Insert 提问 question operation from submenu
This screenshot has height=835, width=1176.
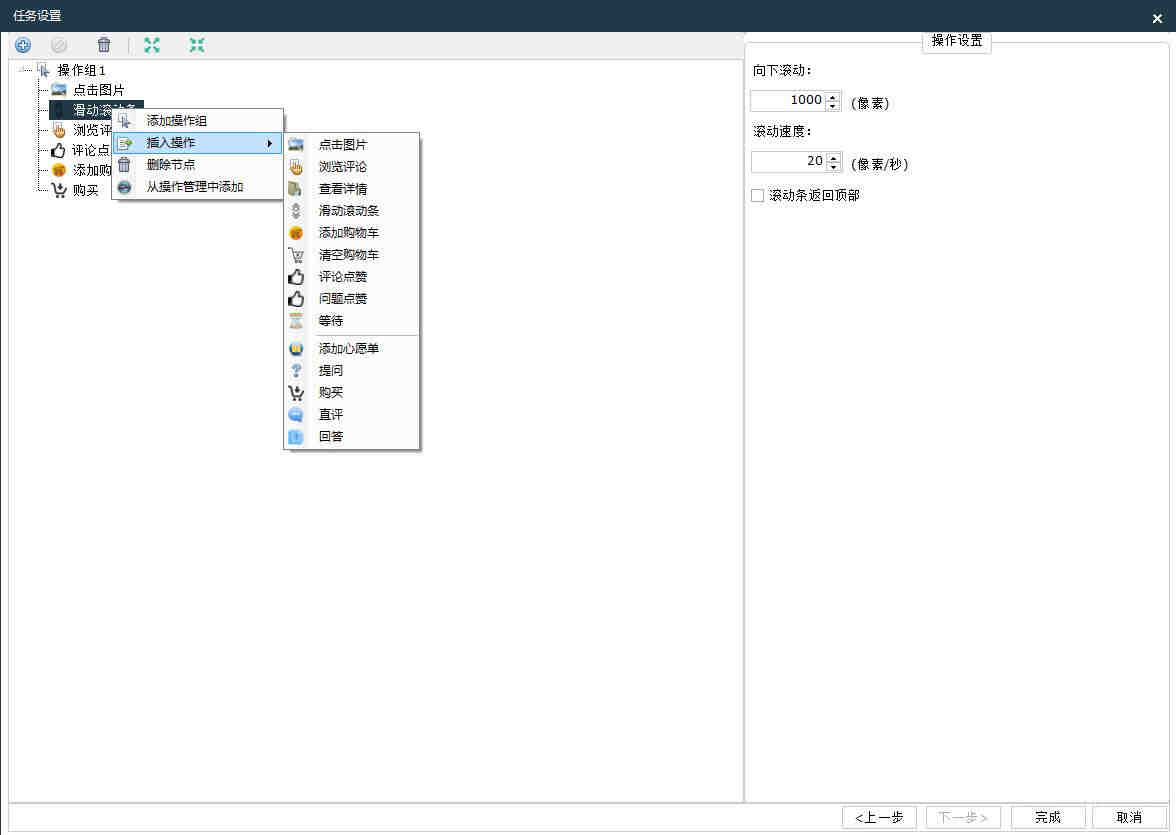(x=351, y=370)
